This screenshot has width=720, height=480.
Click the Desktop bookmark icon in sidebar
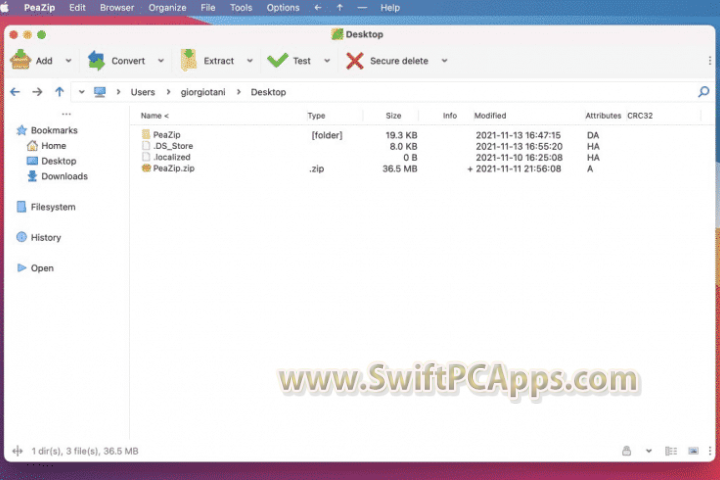pos(32,161)
